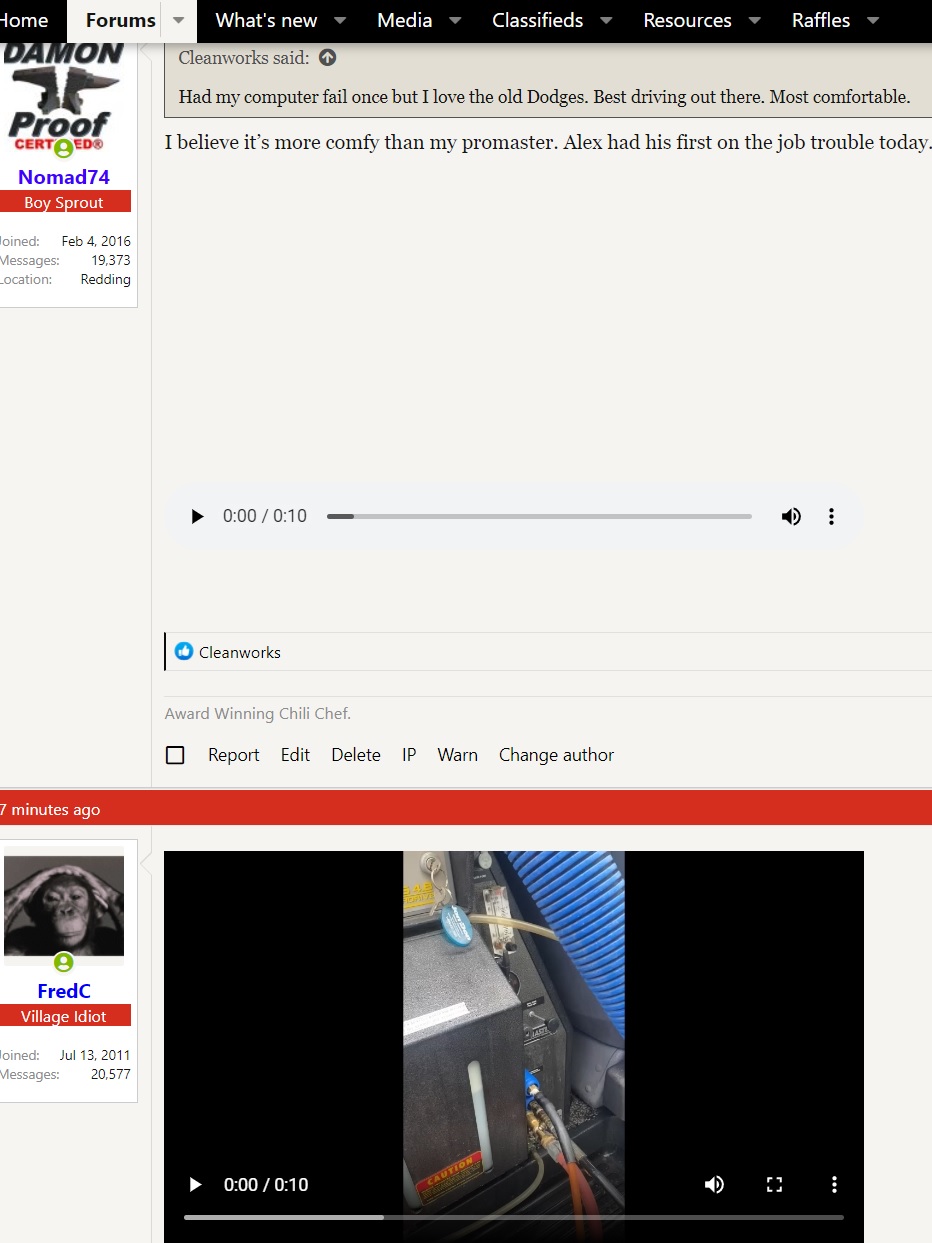Mute the audio player volume

791,516
